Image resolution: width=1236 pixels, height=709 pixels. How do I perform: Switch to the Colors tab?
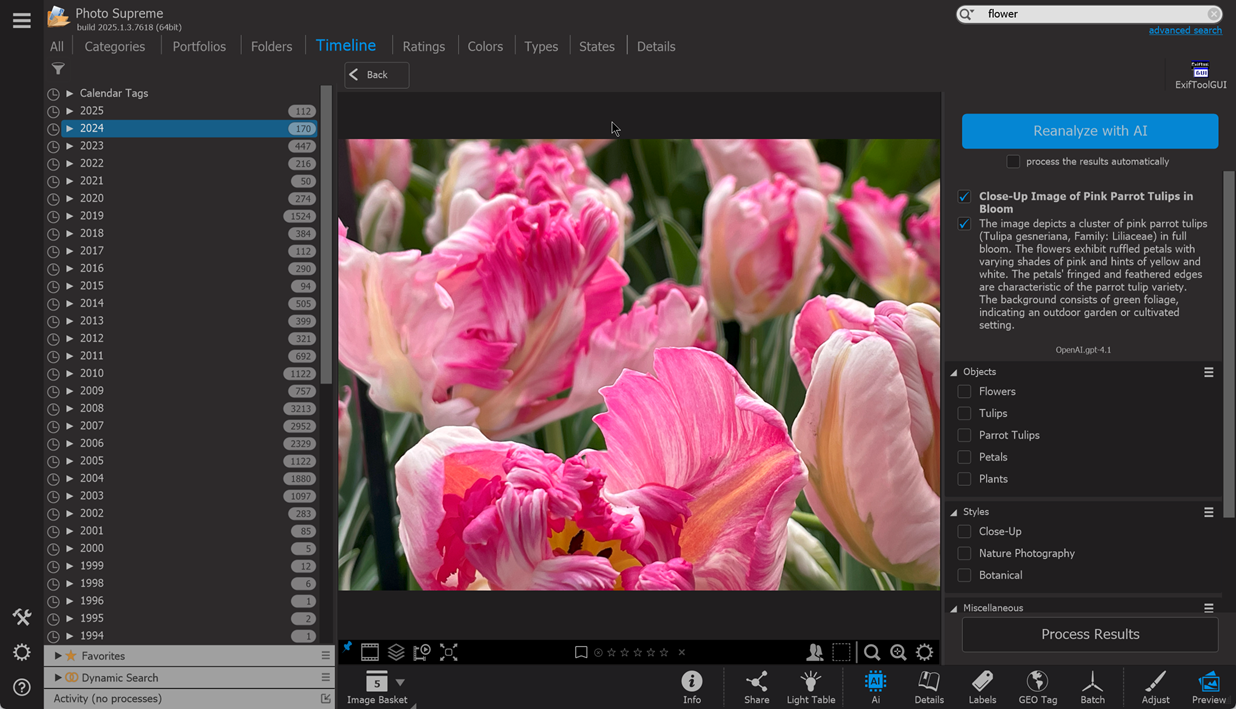click(485, 46)
